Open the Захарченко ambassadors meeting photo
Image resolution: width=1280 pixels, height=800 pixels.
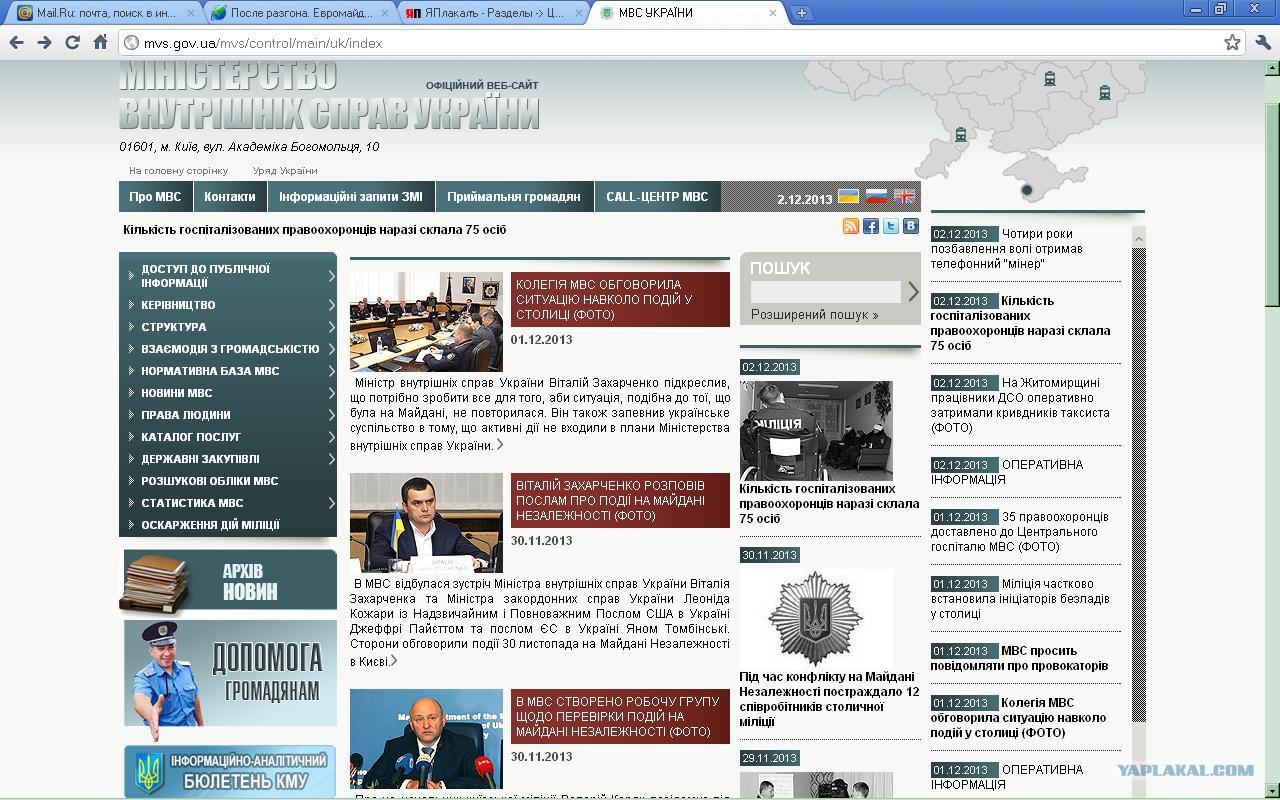(x=426, y=522)
